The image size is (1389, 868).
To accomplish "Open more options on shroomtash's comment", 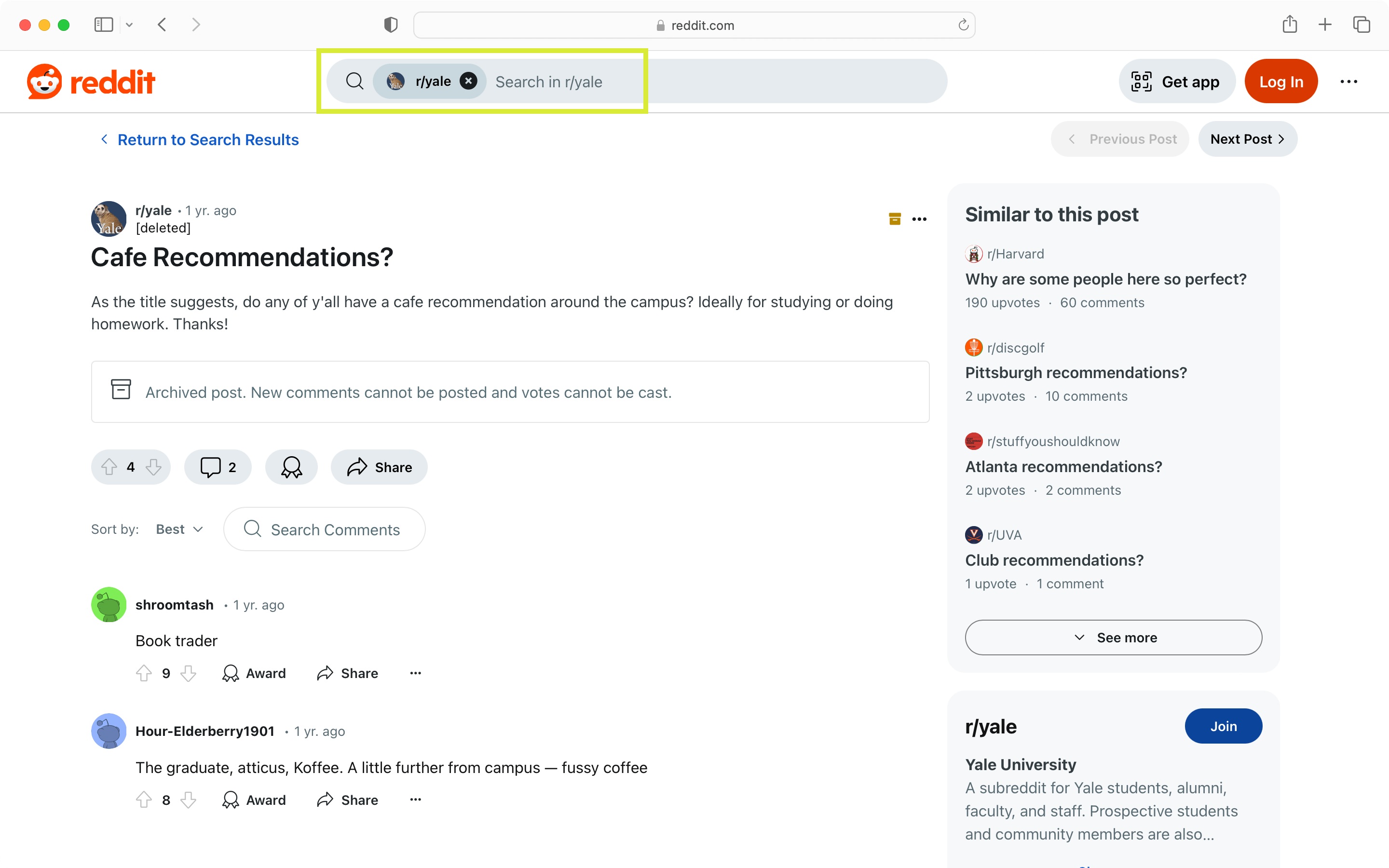I will click(416, 673).
